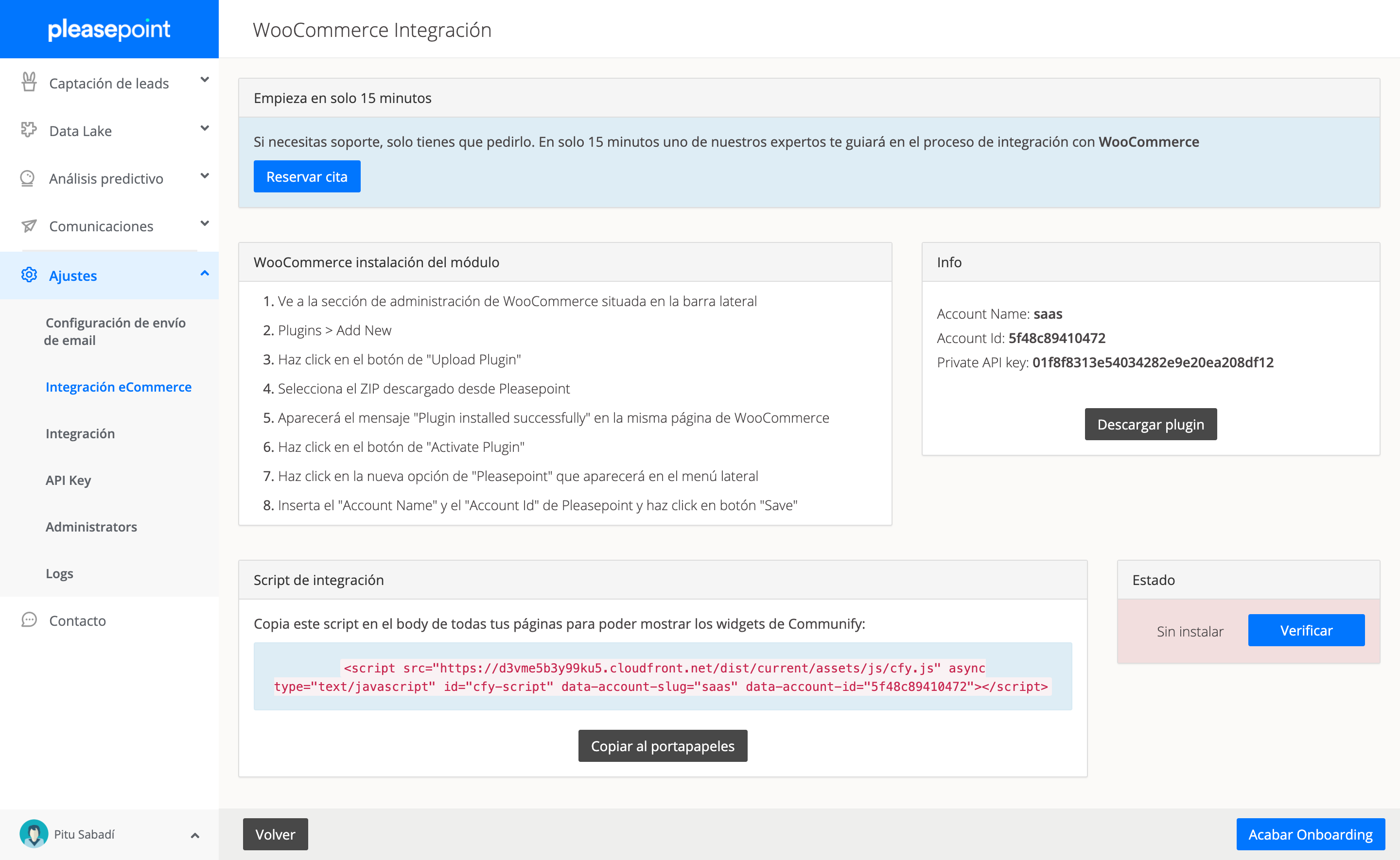Click the Análisis predictivo crystal ball icon
Image resolution: width=1400 pixels, height=860 pixels.
click(x=28, y=178)
